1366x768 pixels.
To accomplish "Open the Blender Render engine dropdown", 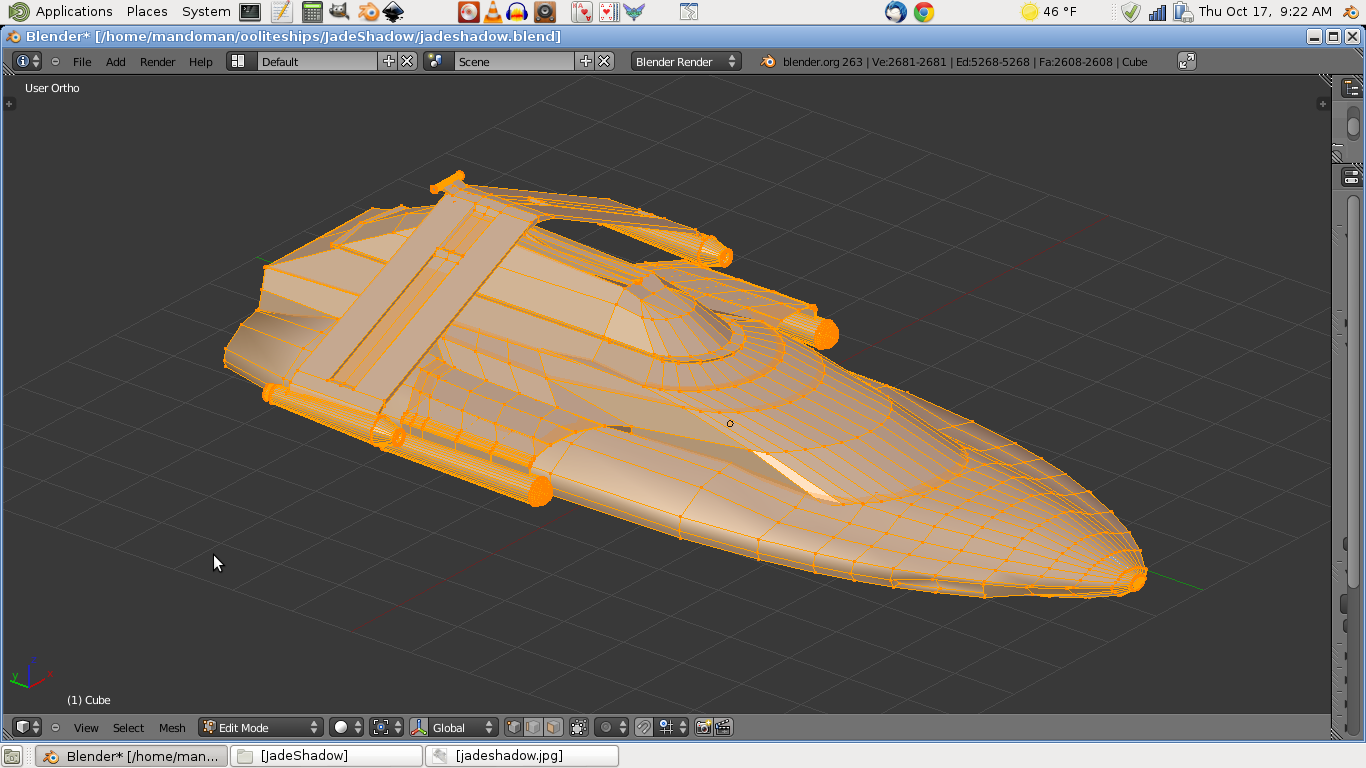I will click(686, 61).
